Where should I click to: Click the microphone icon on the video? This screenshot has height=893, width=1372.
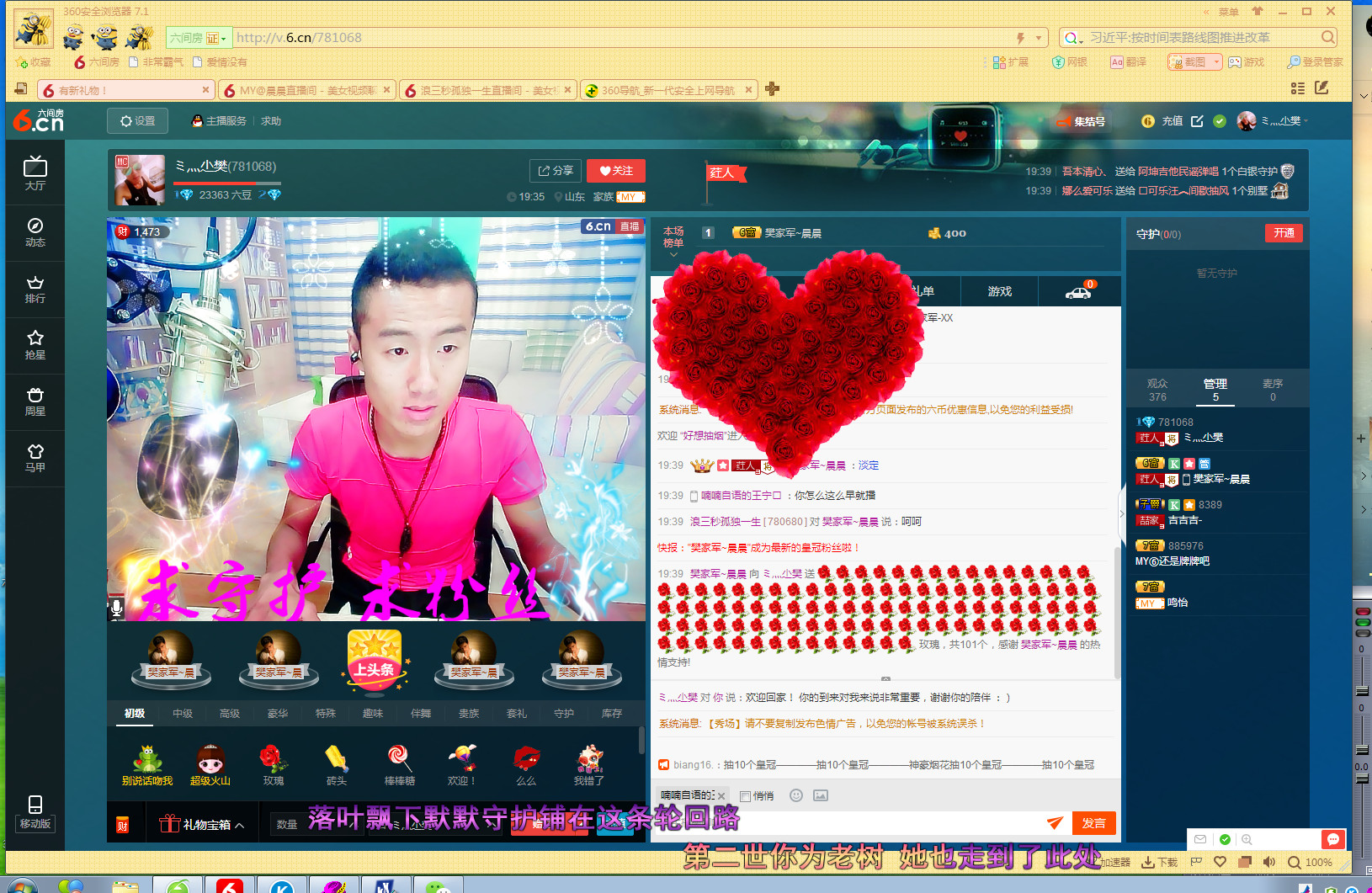[117, 607]
